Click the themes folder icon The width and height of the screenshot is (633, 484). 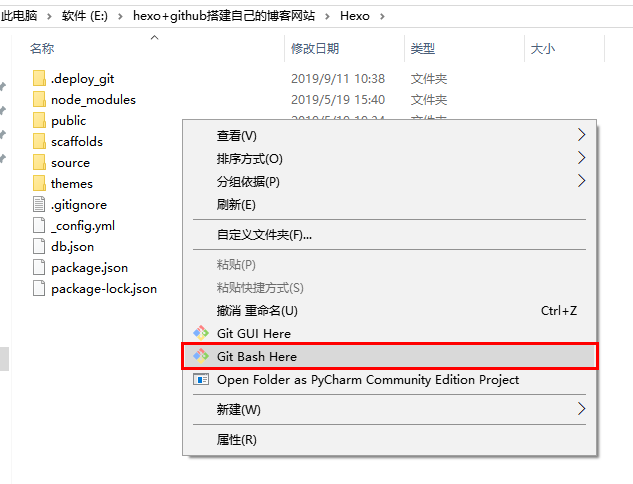coord(39,183)
